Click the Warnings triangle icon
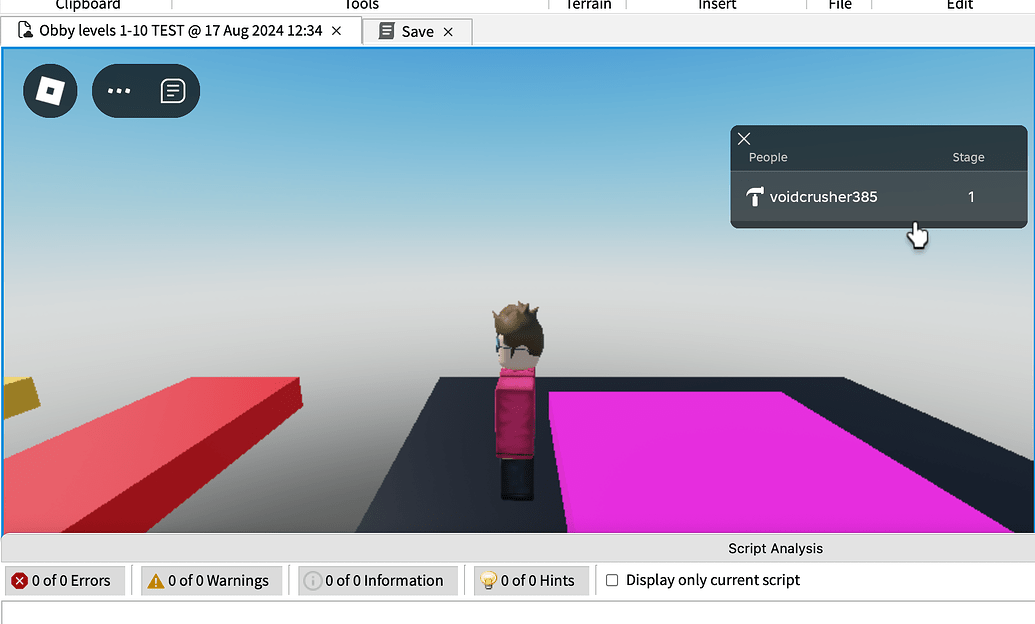Image resolution: width=1035 pixels, height=624 pixels. coord(157,580)
